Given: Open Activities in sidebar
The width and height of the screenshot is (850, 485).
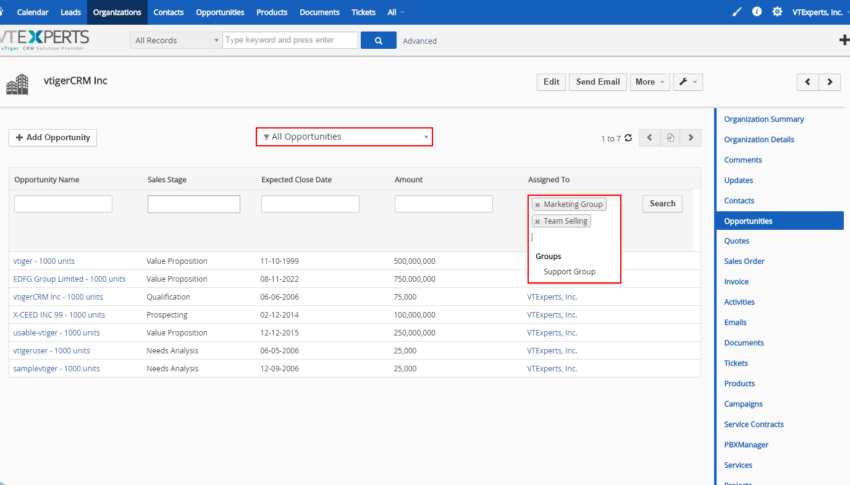Looking at the screenshot, I should (x=739, y=302).
